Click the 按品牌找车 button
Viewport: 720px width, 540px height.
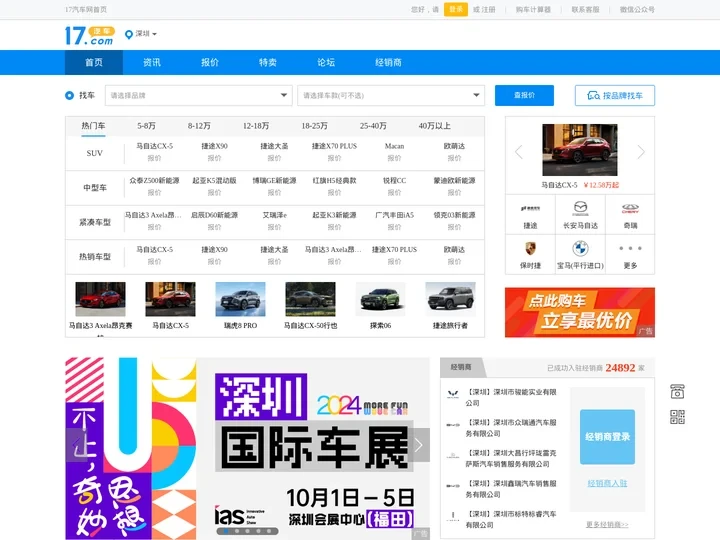coord(615,96)
